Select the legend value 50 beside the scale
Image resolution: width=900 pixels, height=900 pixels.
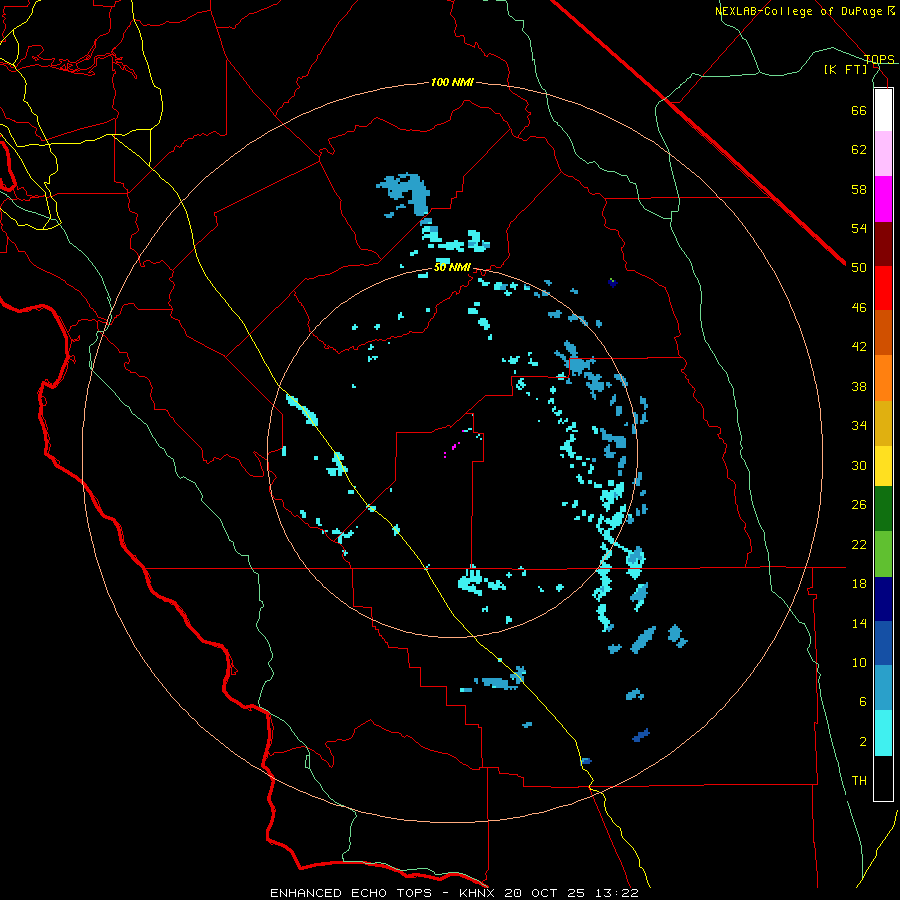click(x=859, y=268)
